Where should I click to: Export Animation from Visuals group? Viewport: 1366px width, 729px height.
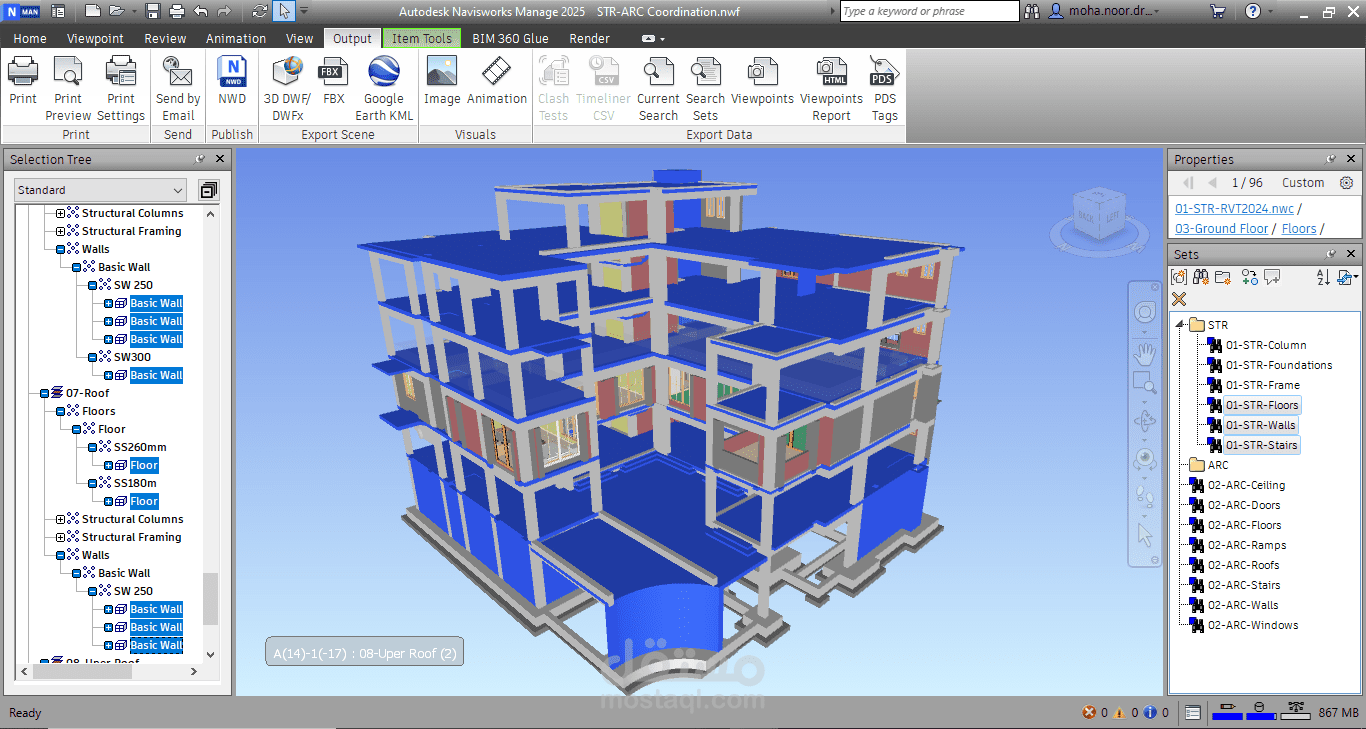click(496, 81)
